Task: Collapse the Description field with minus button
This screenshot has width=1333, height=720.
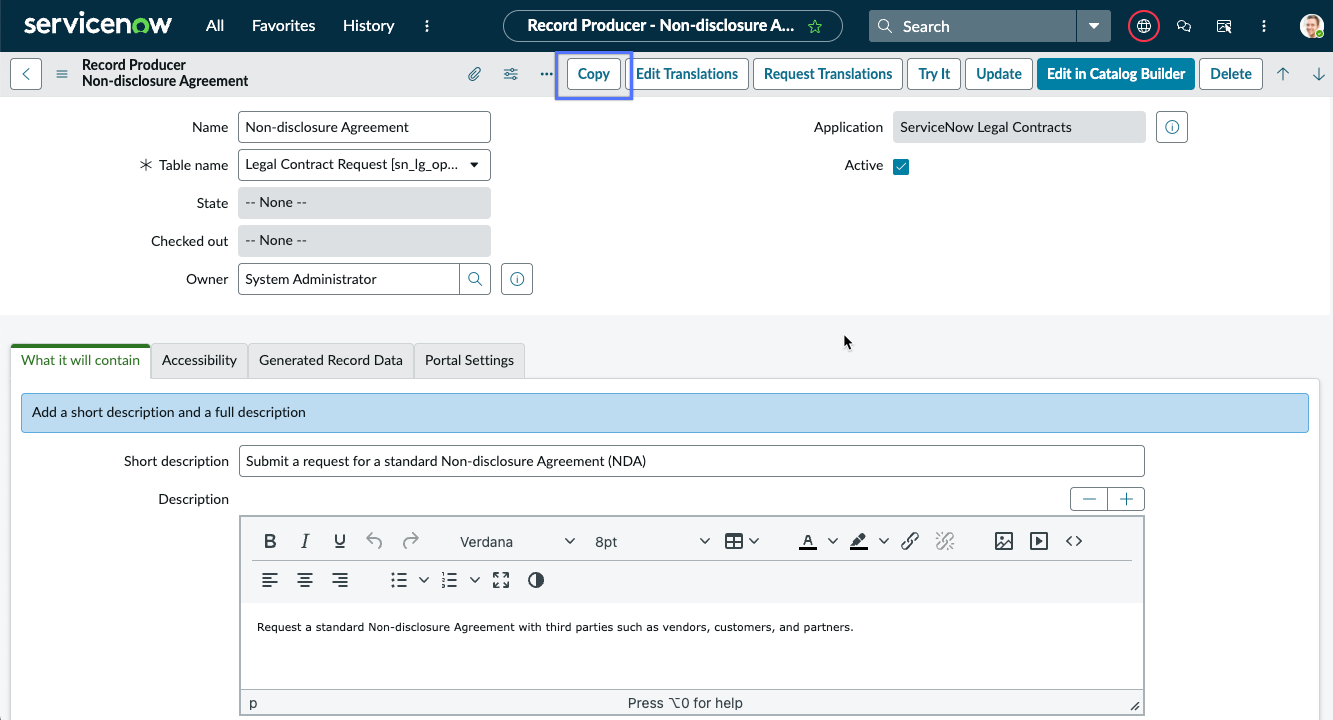Action: pos(1089,499)
